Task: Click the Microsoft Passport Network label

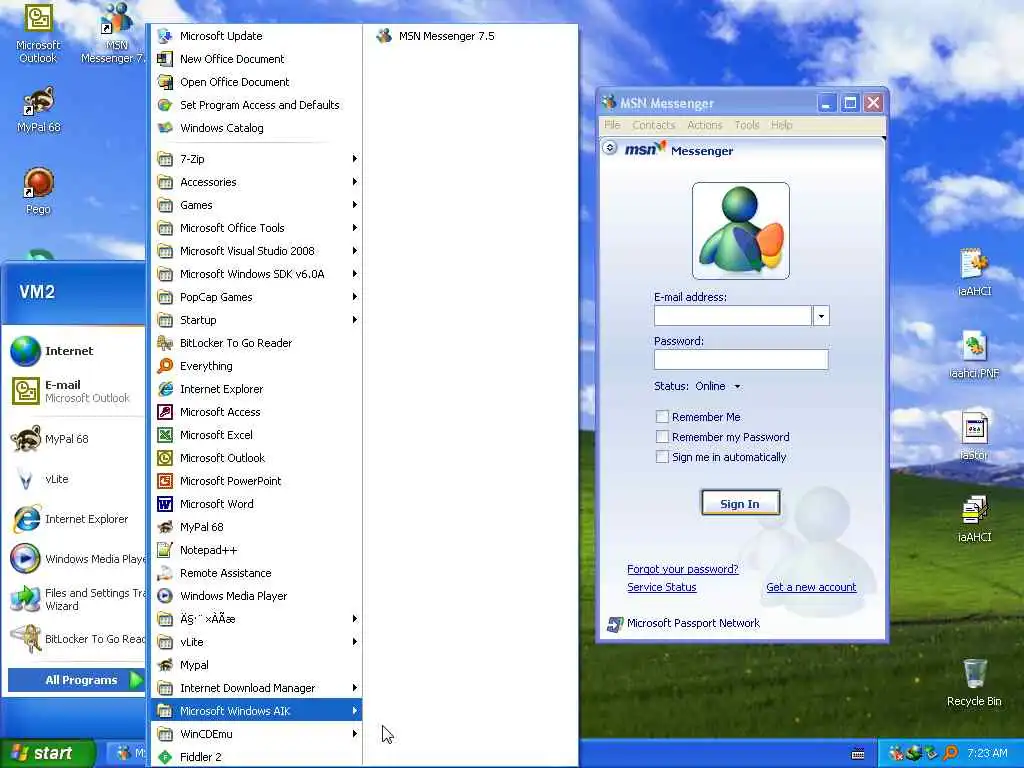Action: click(x=693, y=623)
